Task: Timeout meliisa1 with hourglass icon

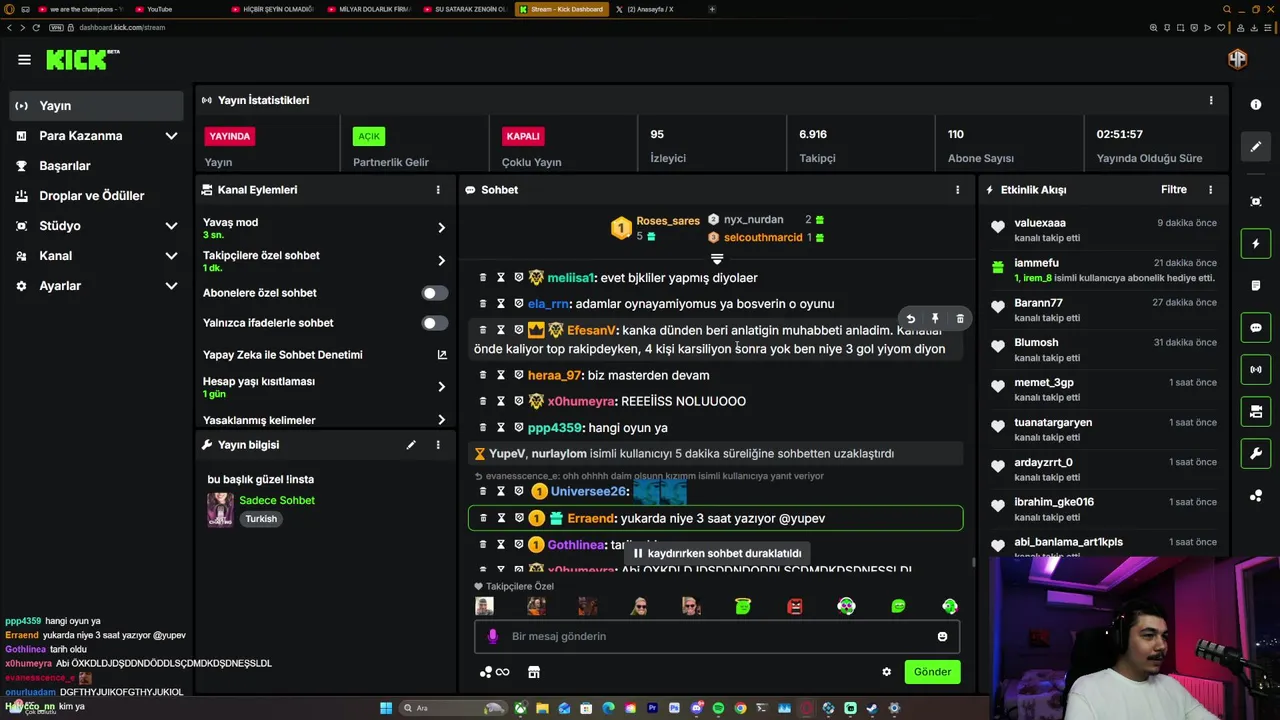Action: (x=501, y=278)
